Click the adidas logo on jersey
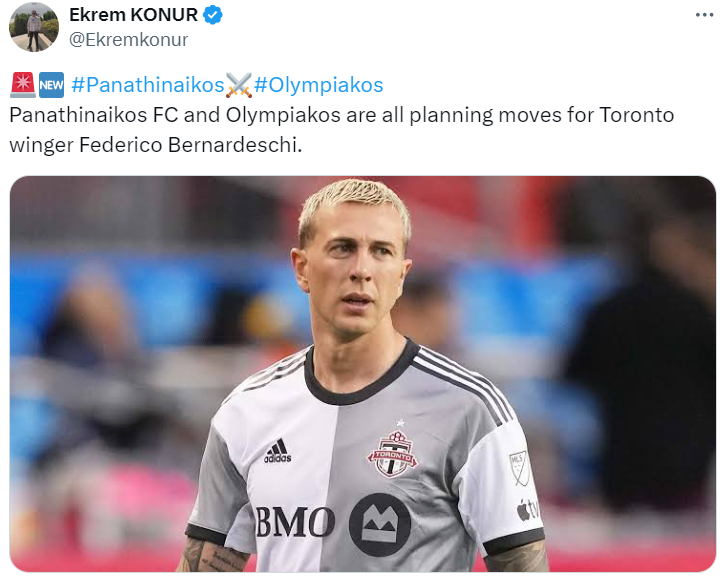The width and height of the screenshot is (728, 582). point(278,451)
